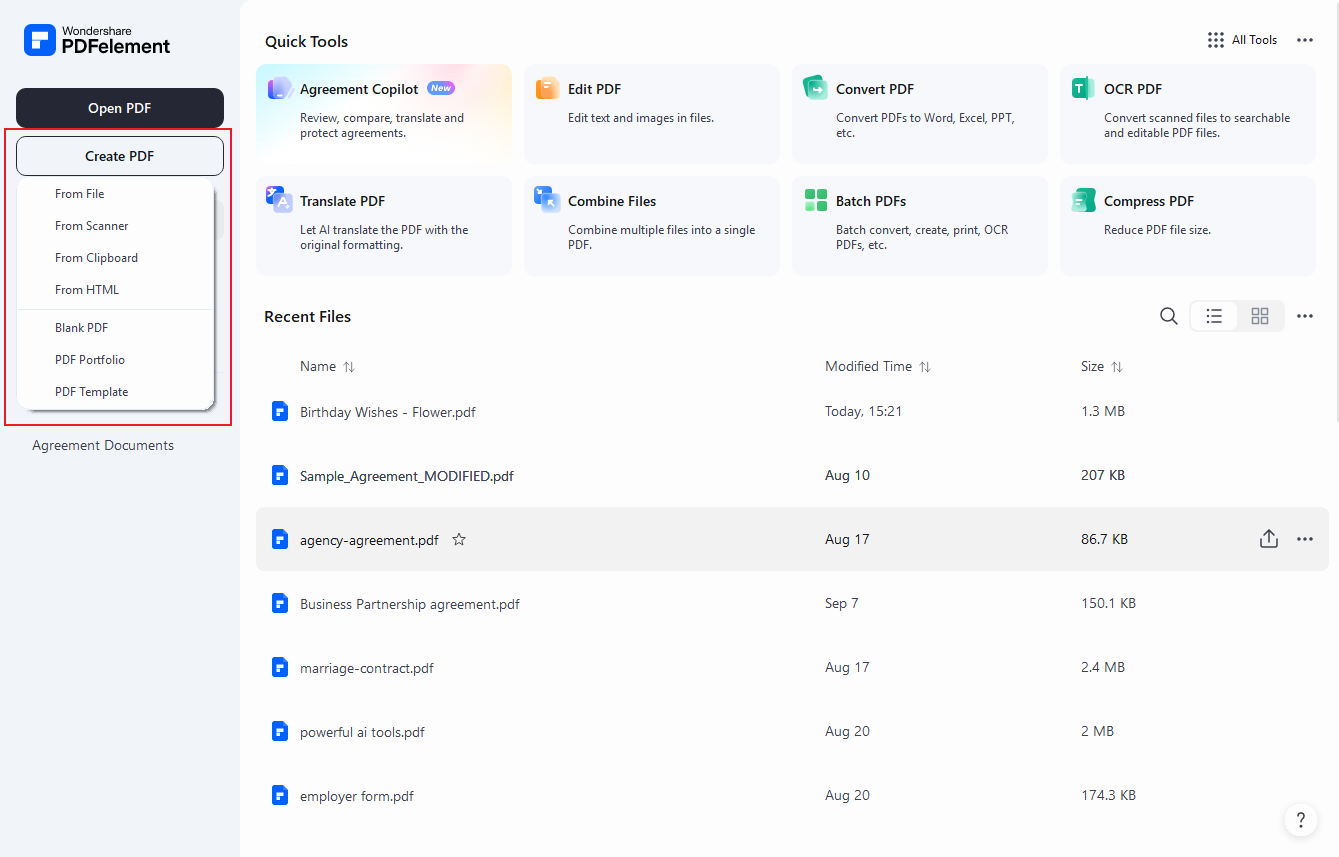
Task: Click the marriage-contract.pdf file icon
Action: pos(280,667)
